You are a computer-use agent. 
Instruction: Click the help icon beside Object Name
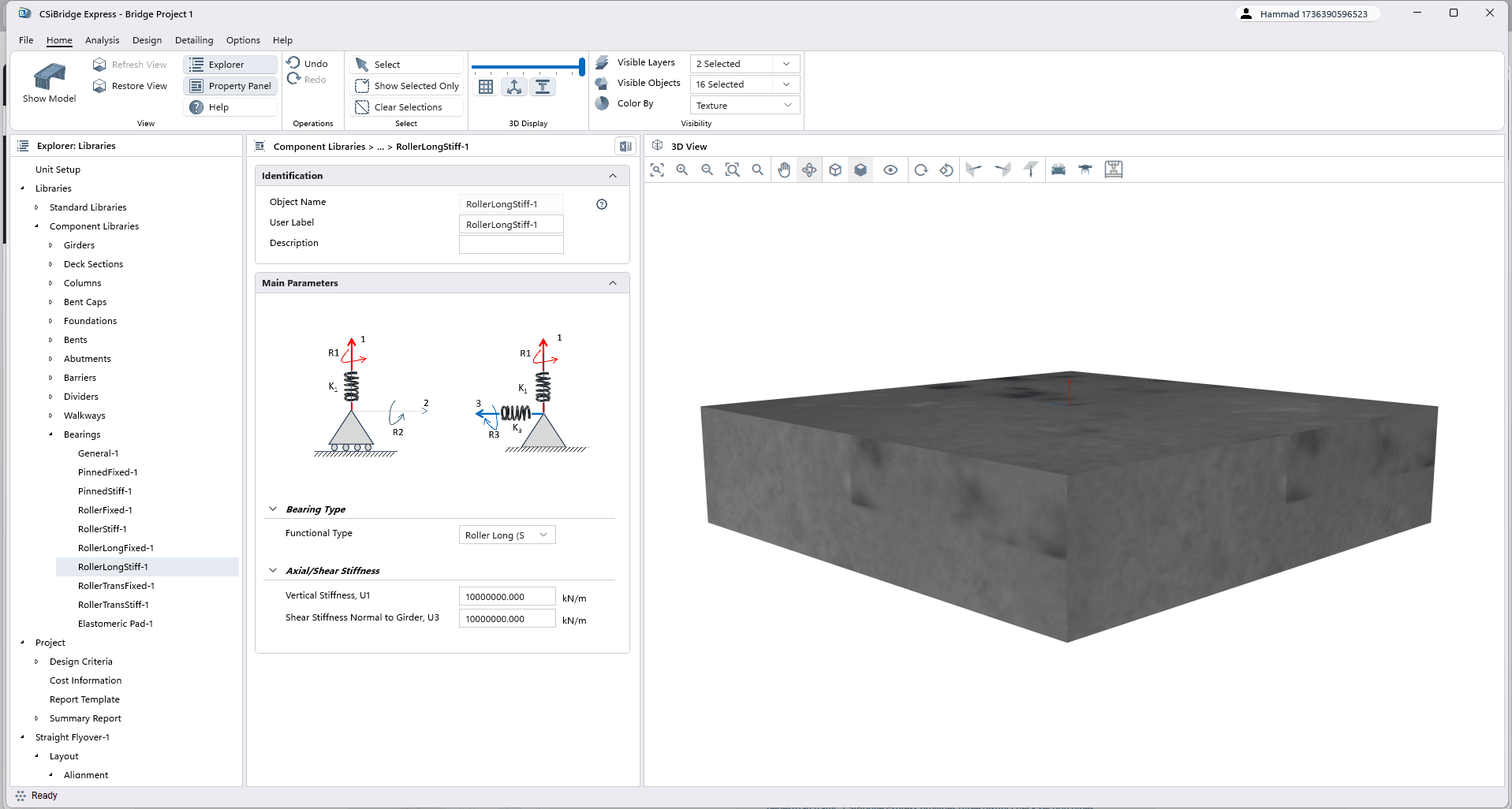tap(602, 204)
